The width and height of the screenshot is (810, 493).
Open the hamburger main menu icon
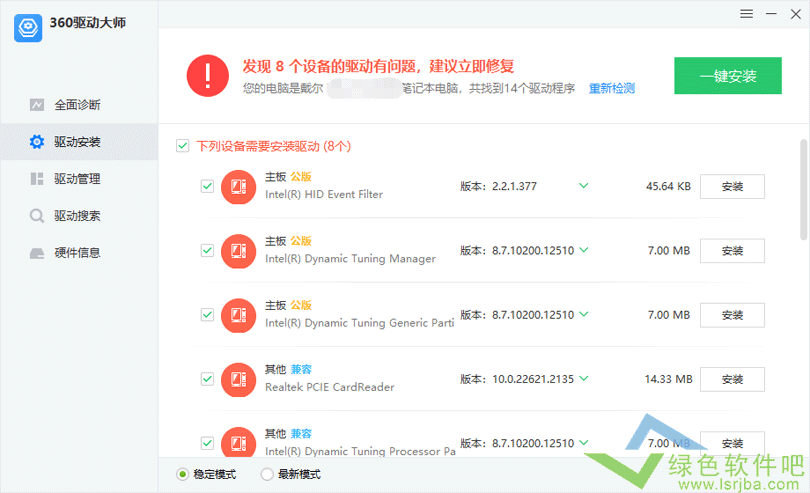click(746, 14)
